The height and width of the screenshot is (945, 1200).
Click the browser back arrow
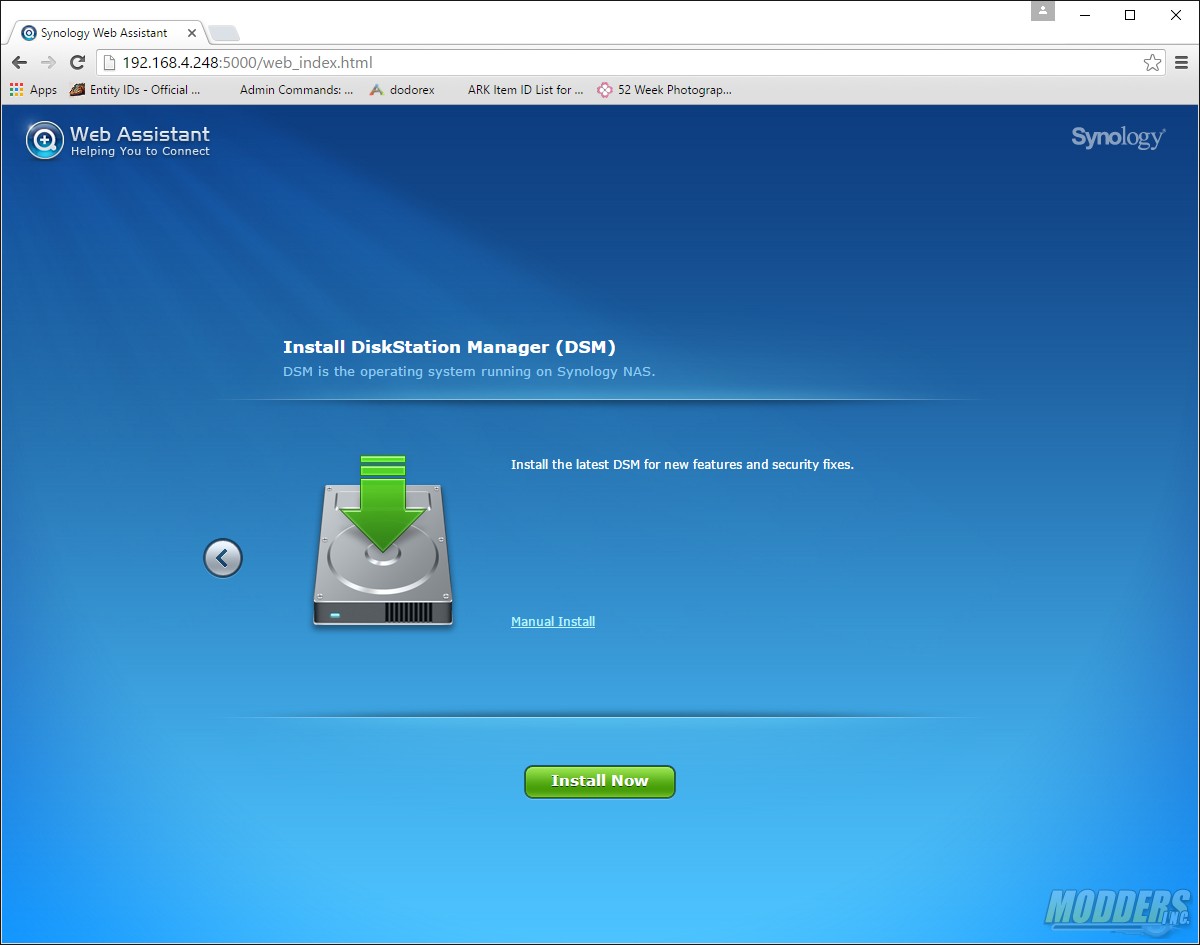pyautogui.click(x=19, y=63)
